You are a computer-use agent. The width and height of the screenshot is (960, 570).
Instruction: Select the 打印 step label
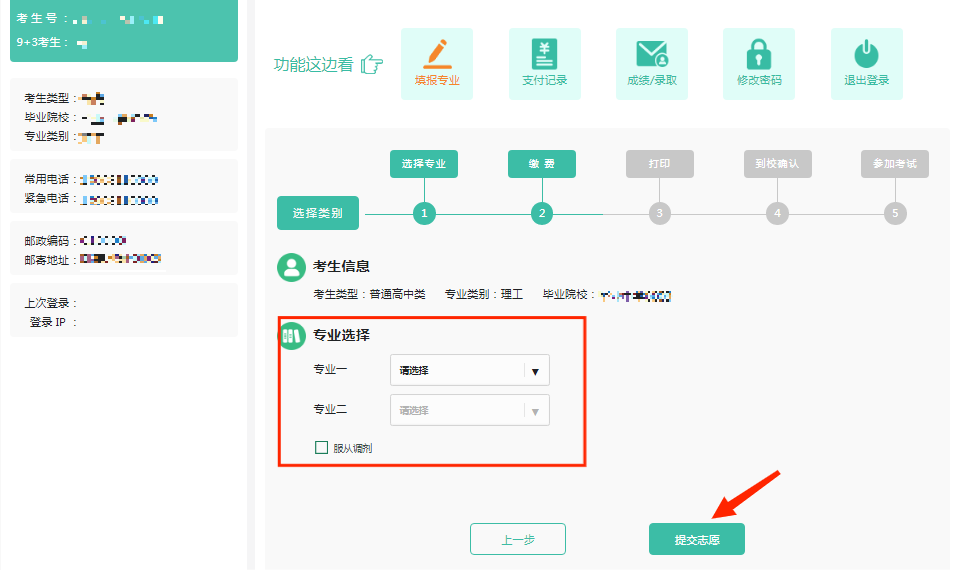(659, 163)
